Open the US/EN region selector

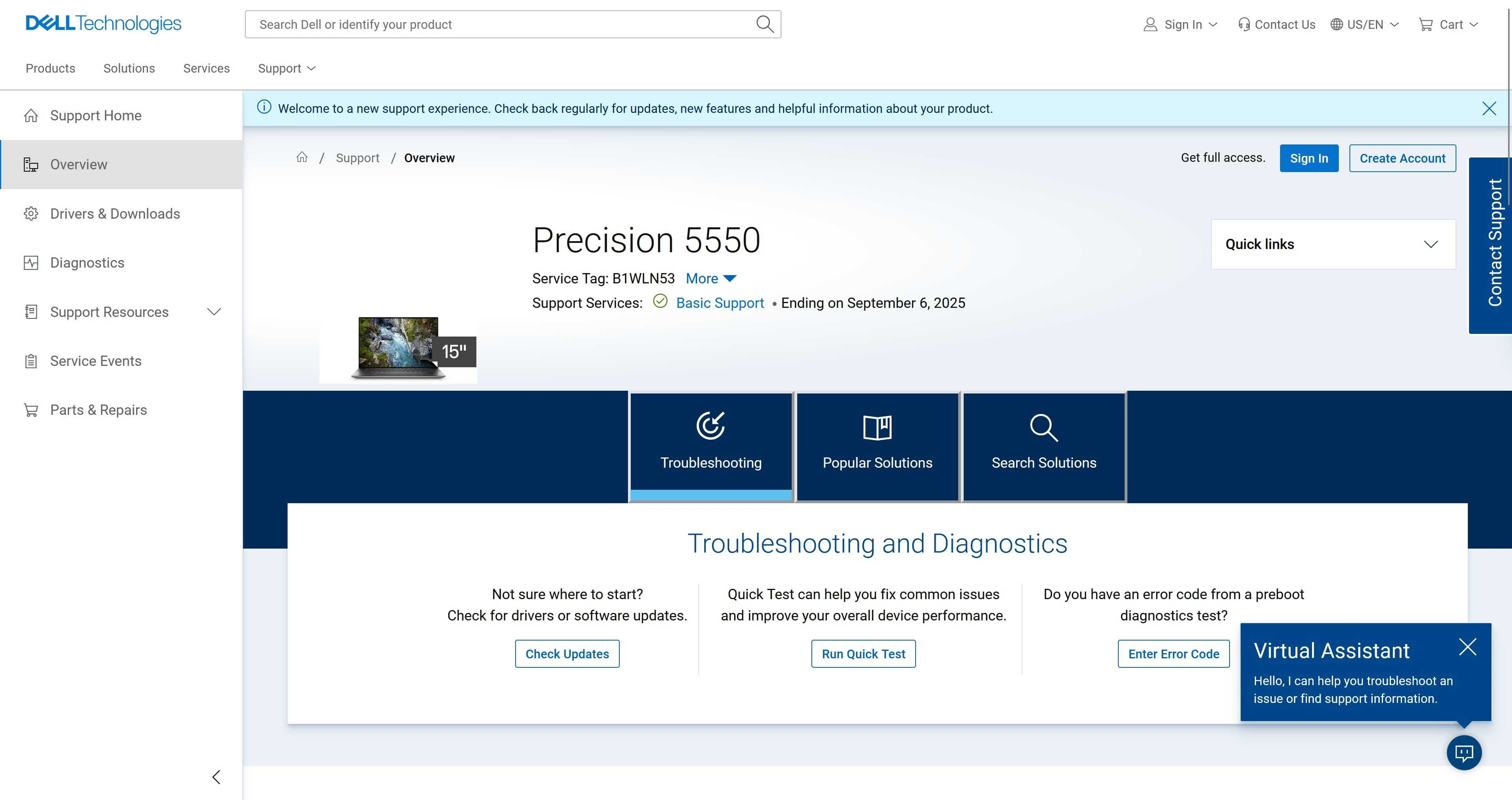pyautogui.click(x=1364, y=25)
